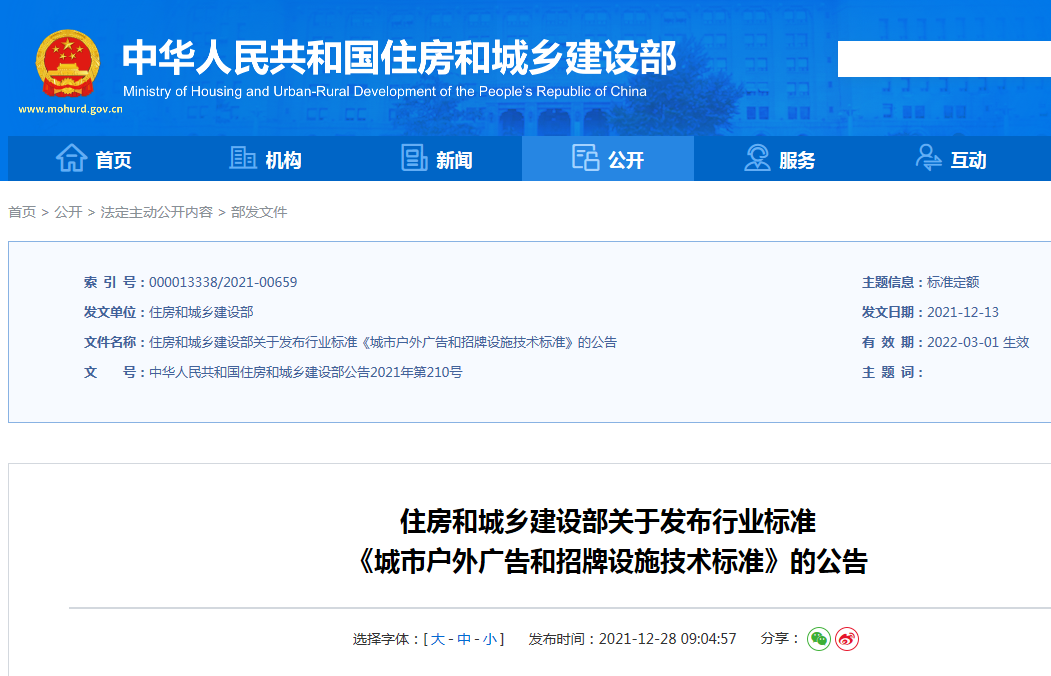The height and width of the screenshot is (676, 1051).
Task: Open the 服务 navigation tab
Action: click(x=780, y=159)
